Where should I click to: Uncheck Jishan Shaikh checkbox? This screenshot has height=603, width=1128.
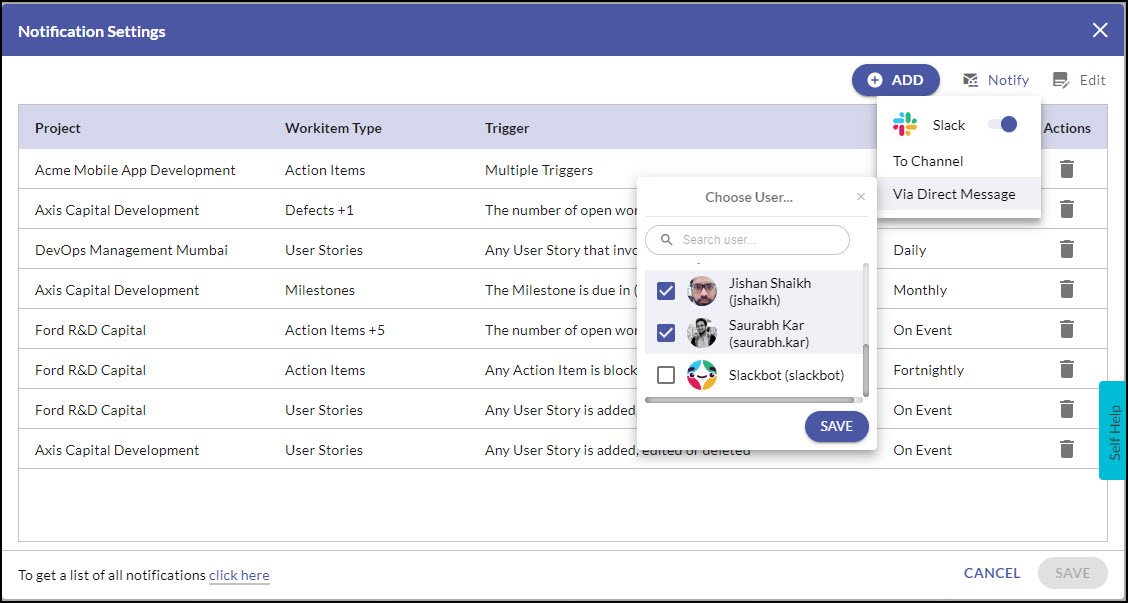pyautogui.click(x=666, y=291)
